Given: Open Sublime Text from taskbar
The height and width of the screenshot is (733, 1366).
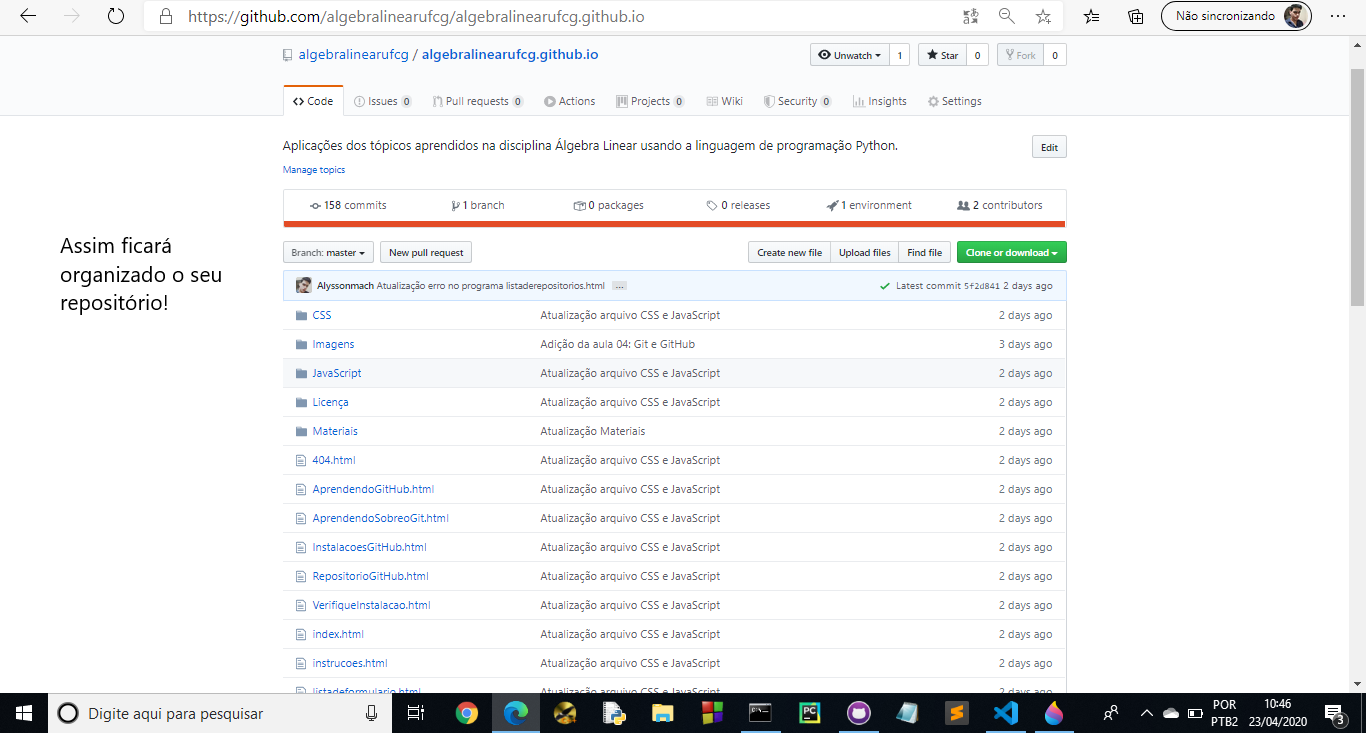Looking at the screenshot, I should point(956,713).
